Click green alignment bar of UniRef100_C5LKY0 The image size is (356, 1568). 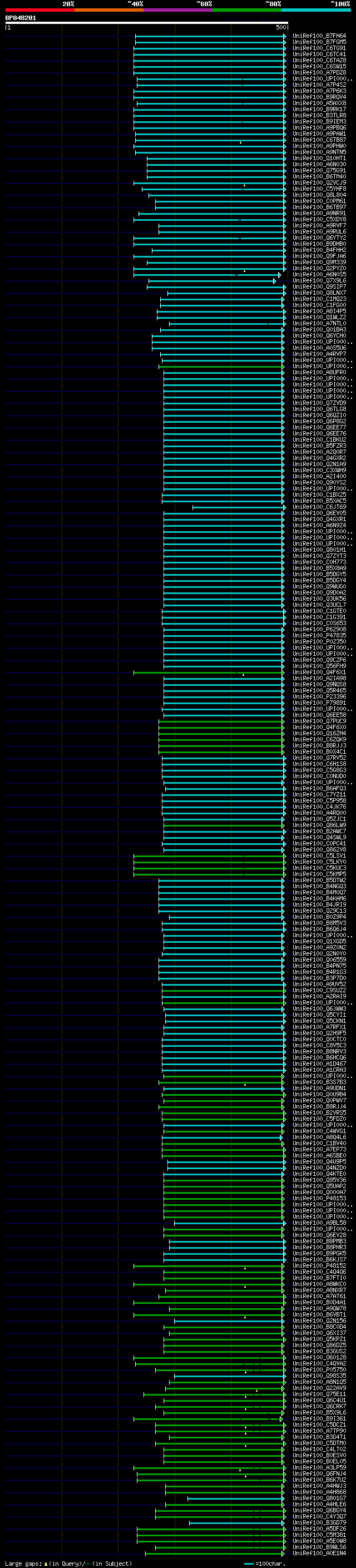coord(209,862)
